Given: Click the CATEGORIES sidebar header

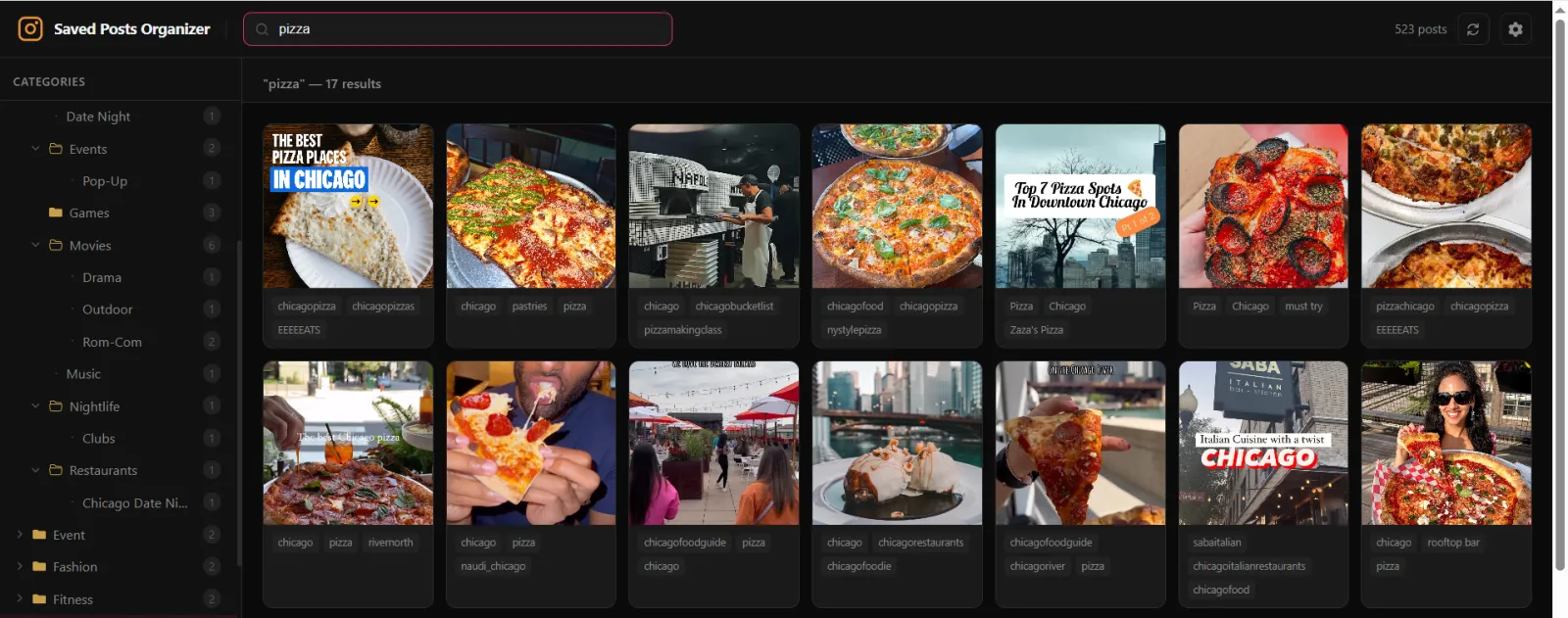Looking at the screenshot, I should pyautogui.click(x=49, y=82).
